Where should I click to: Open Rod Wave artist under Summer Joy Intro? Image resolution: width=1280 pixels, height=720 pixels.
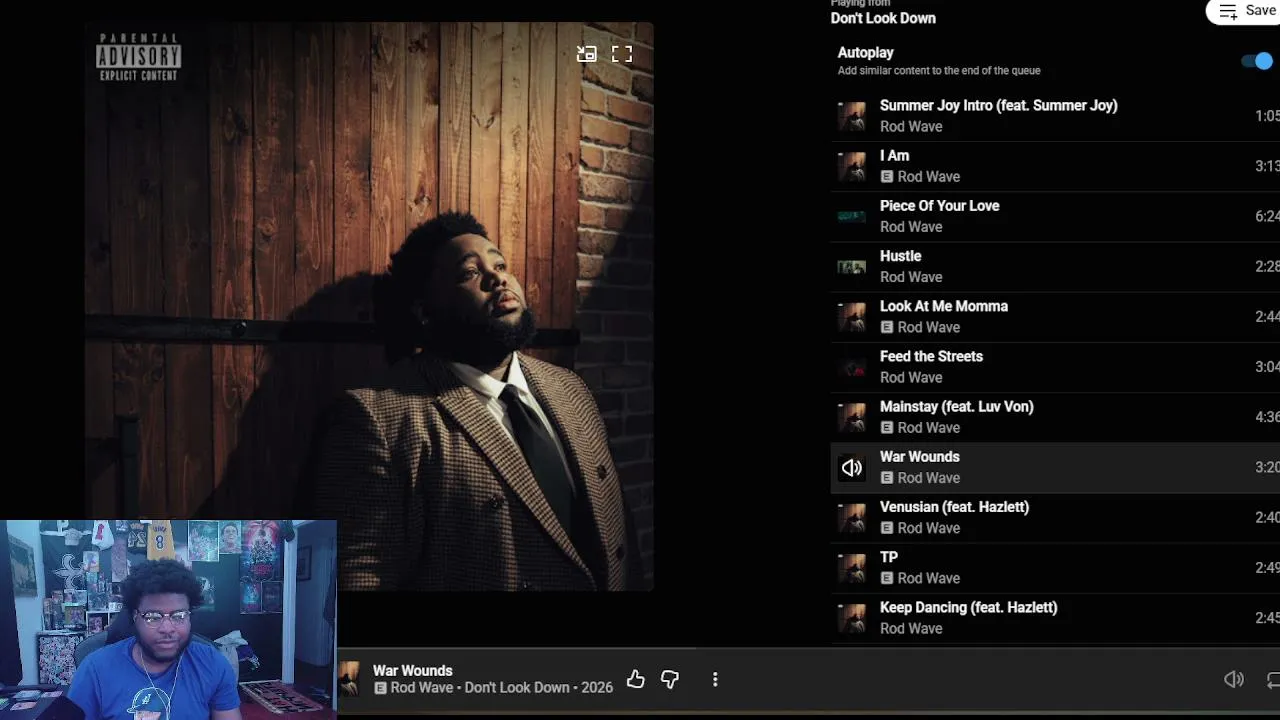pyautogui.click(x=911, y=127)
